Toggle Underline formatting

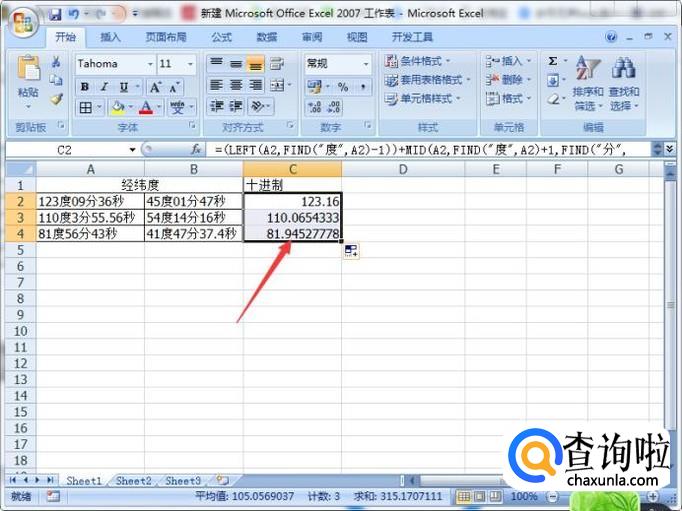pyautogui.click(x=123, y=87)
